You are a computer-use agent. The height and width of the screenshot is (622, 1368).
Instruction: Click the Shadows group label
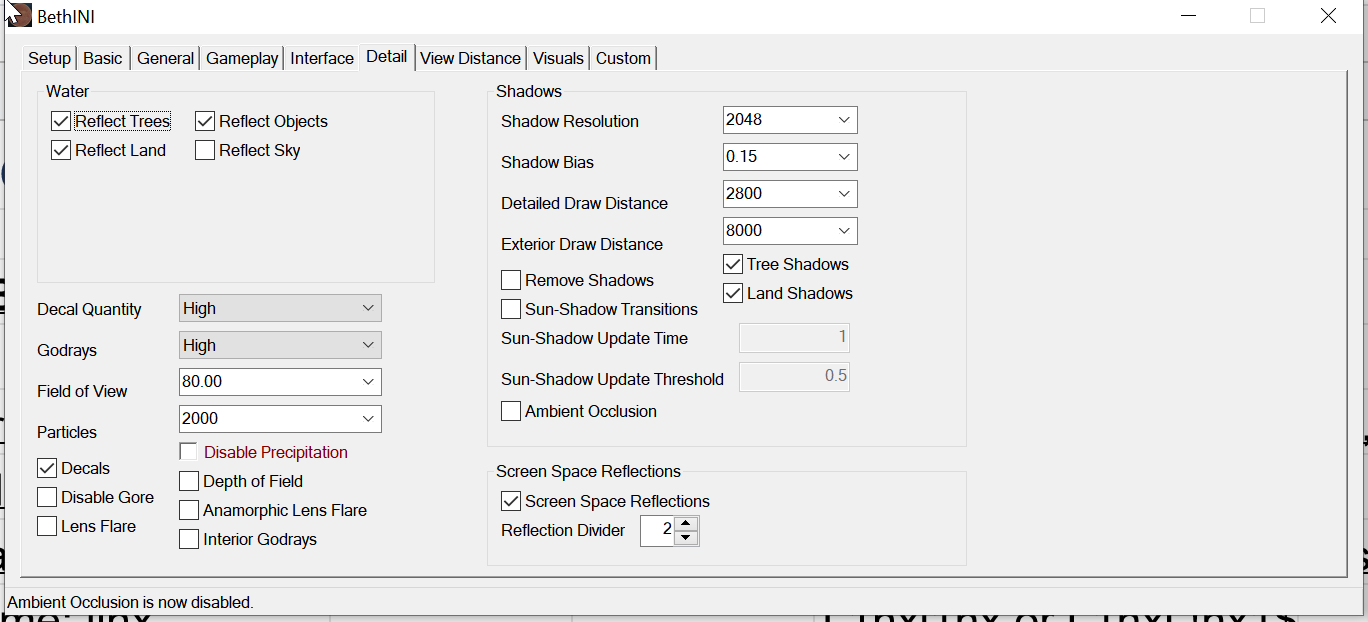pyautogui.click(x=529, y=91)
